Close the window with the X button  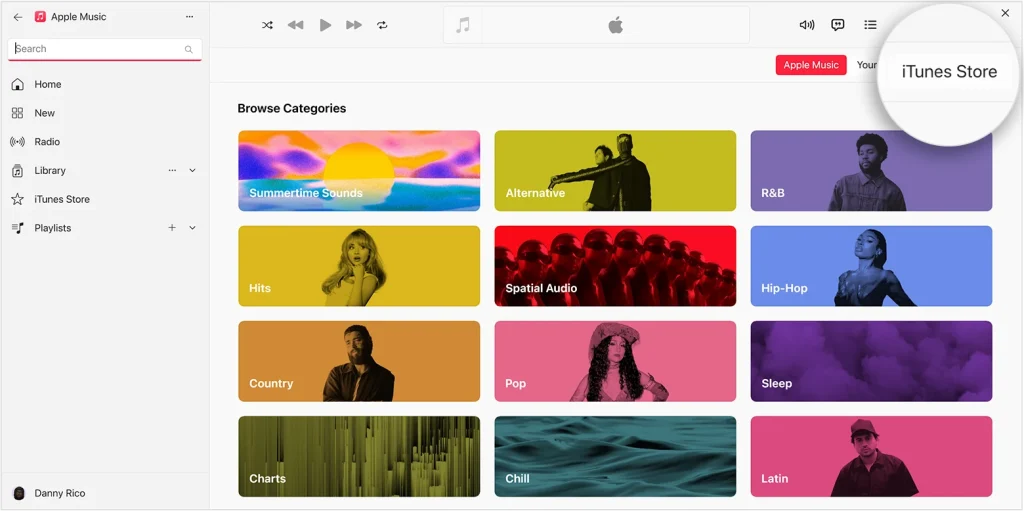tap(1005, 12)
